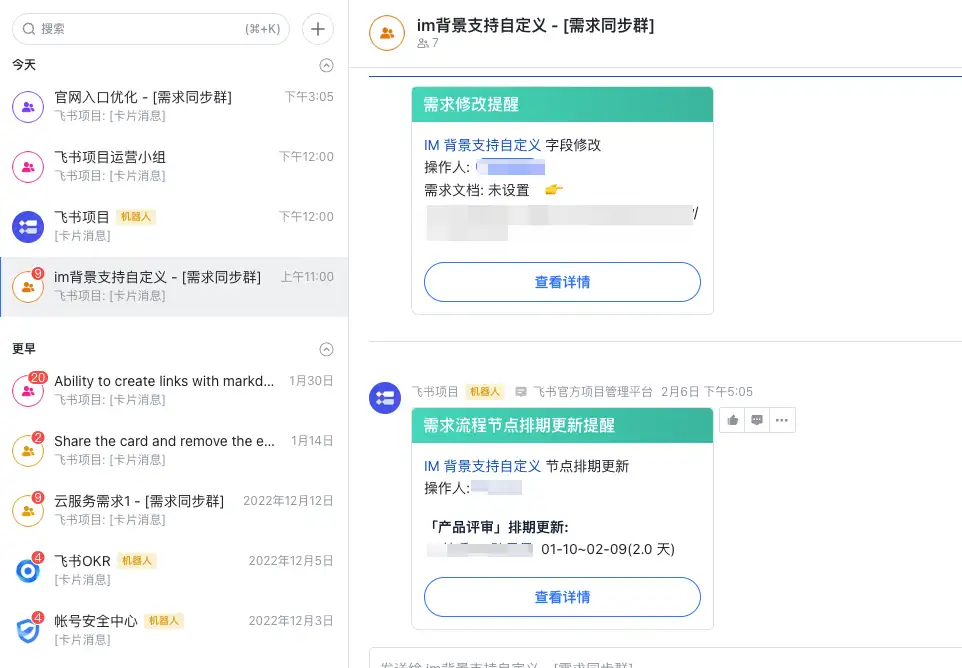
Task: Open the 飞书OKR robot chat
Action: click(x=174, y=571)
